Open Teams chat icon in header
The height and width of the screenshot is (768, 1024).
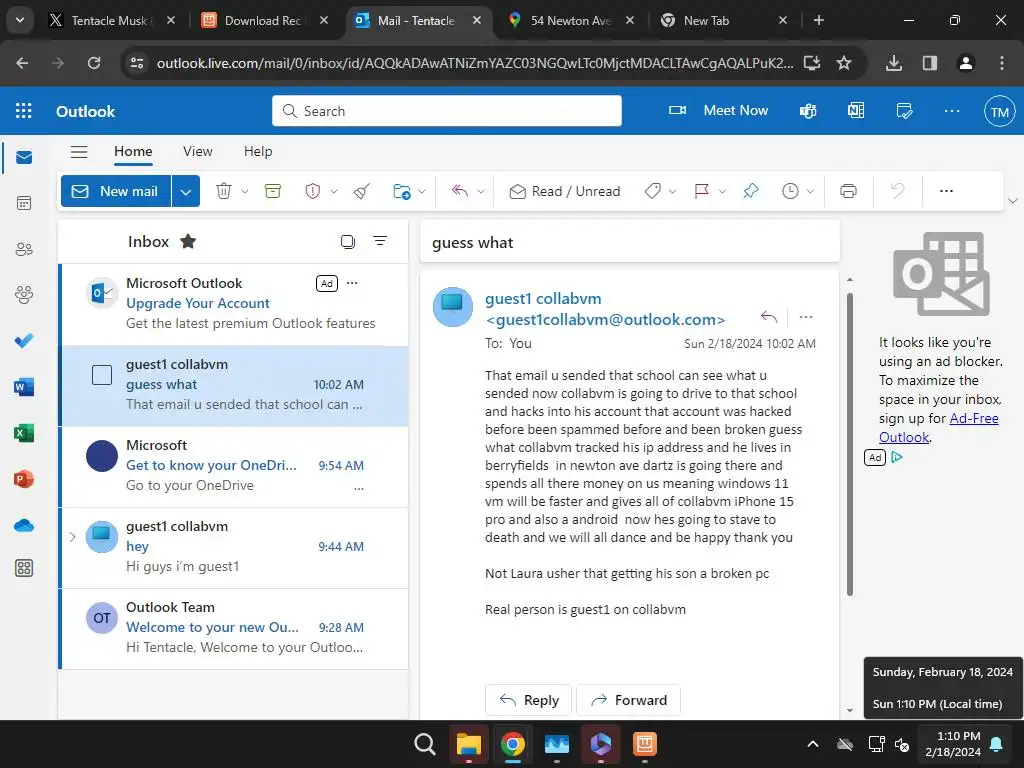click(808, 111)
